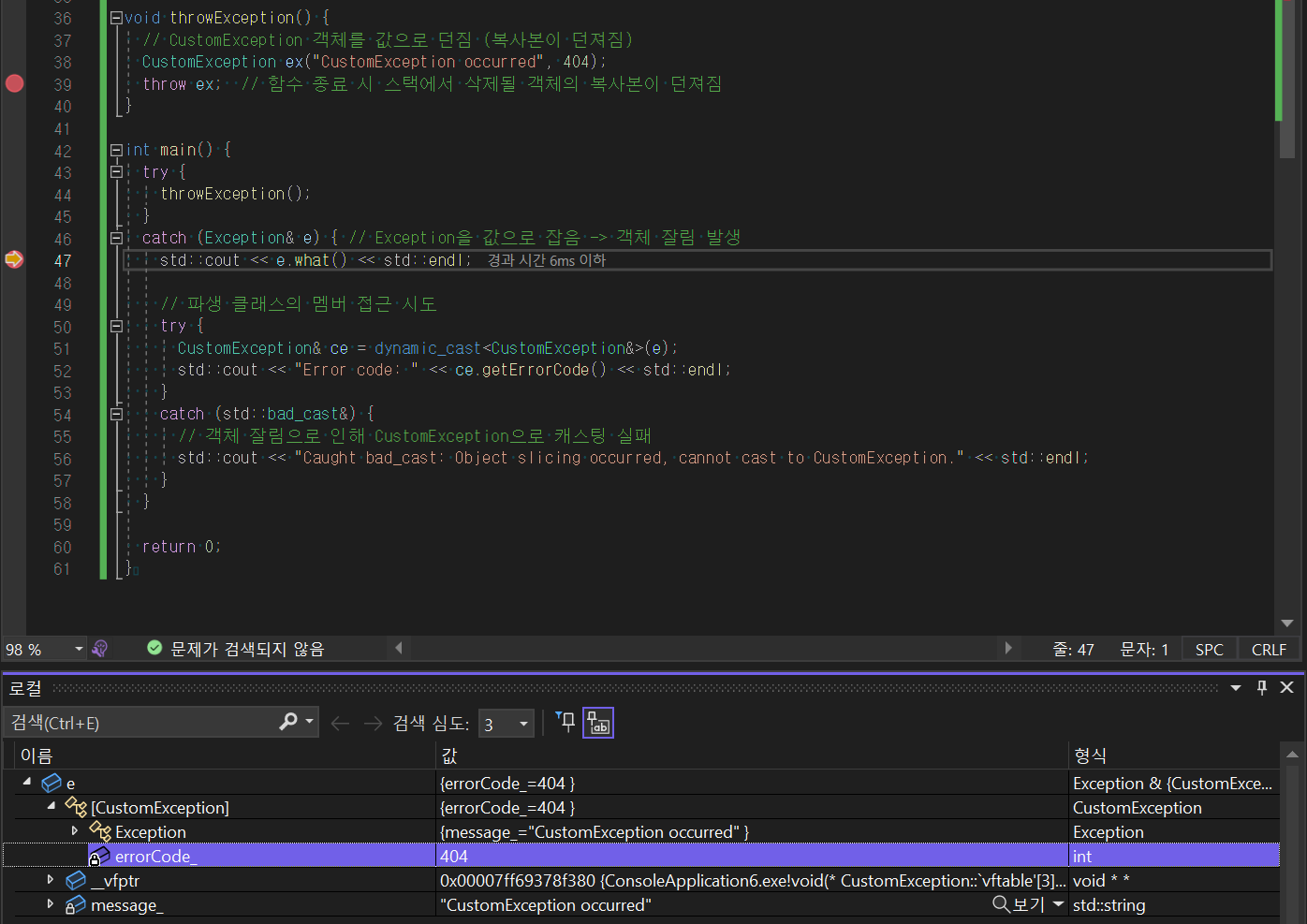
Task: Click the 줄: 47 line indicator
Action: tap(1073, 650)
